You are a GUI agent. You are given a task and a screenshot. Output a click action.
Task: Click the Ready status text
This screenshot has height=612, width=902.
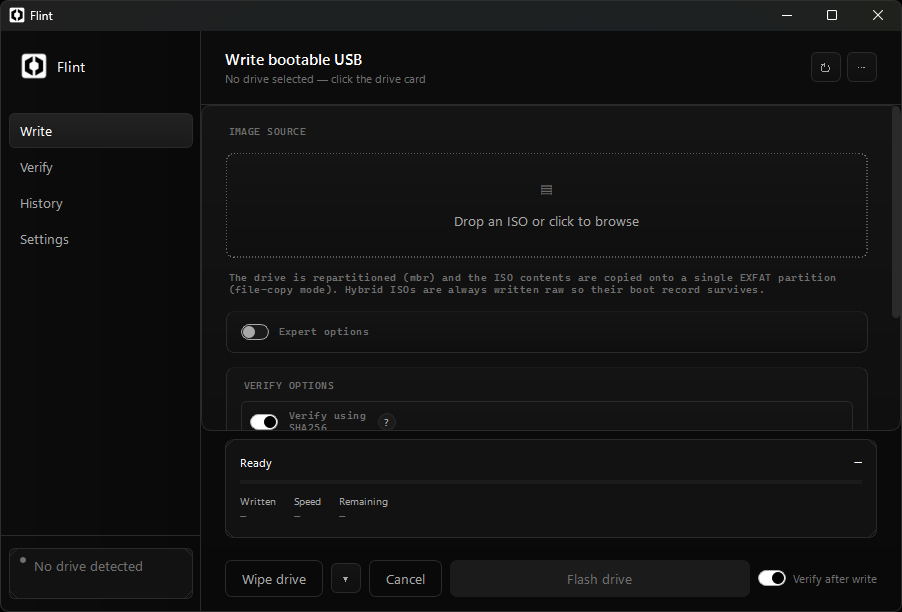(x=255, y=463)
